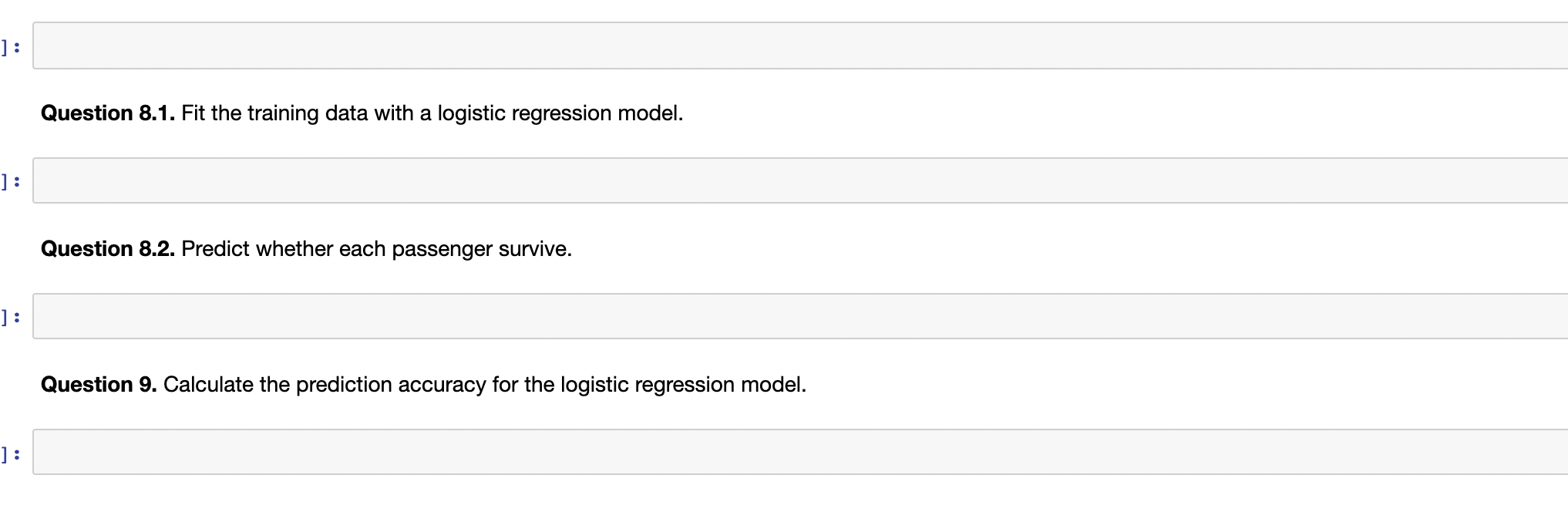
Task: Select the Question 8.2 heading text
Action: click(306, 248)
